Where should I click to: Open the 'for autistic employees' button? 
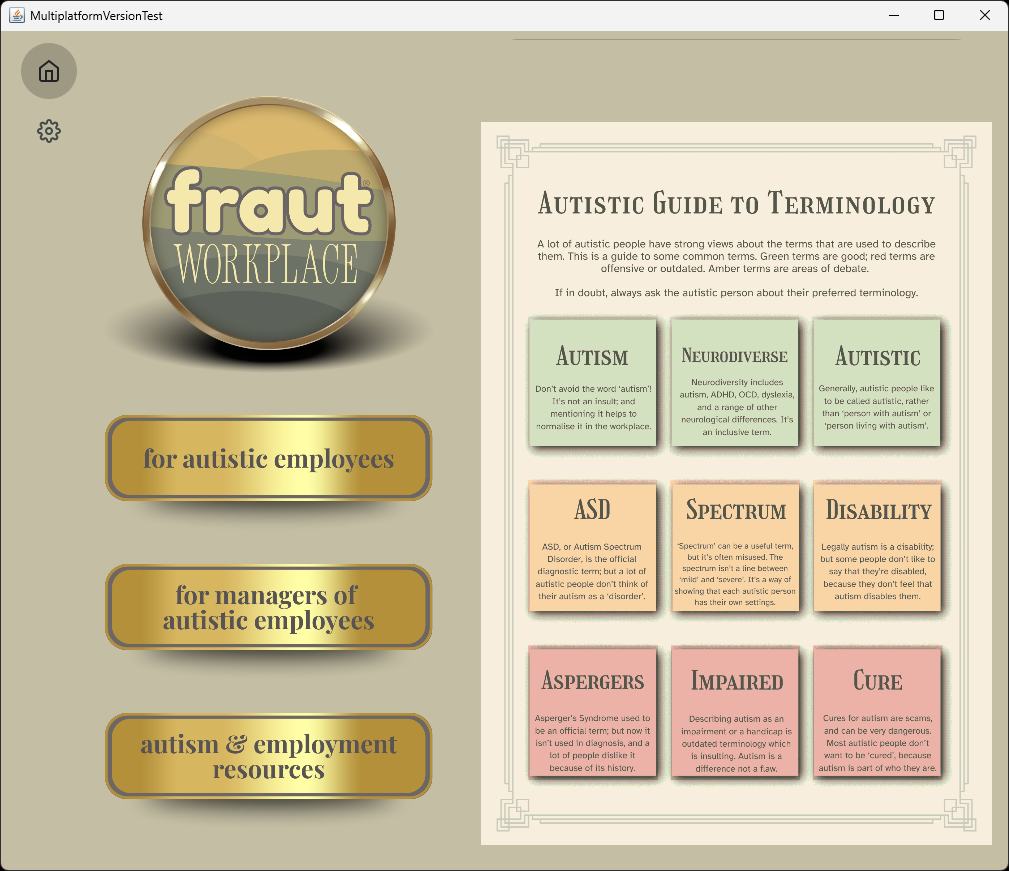tap(268, 458)
